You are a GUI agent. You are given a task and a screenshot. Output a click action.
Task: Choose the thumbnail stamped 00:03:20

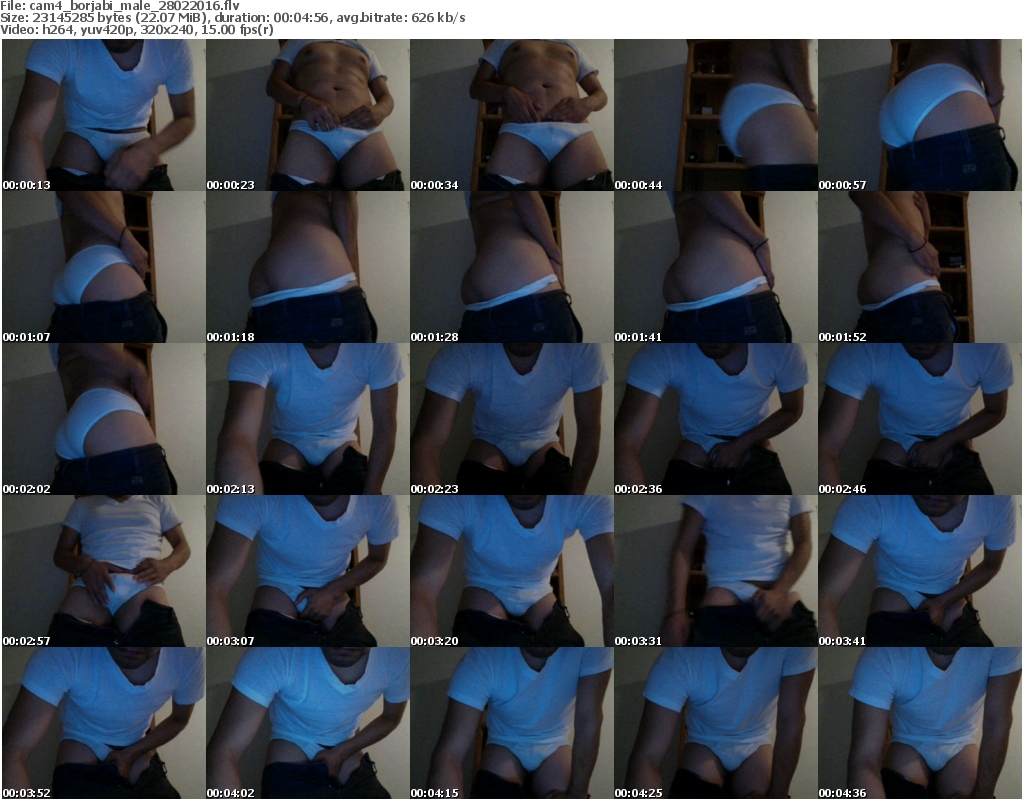[511, 572]
